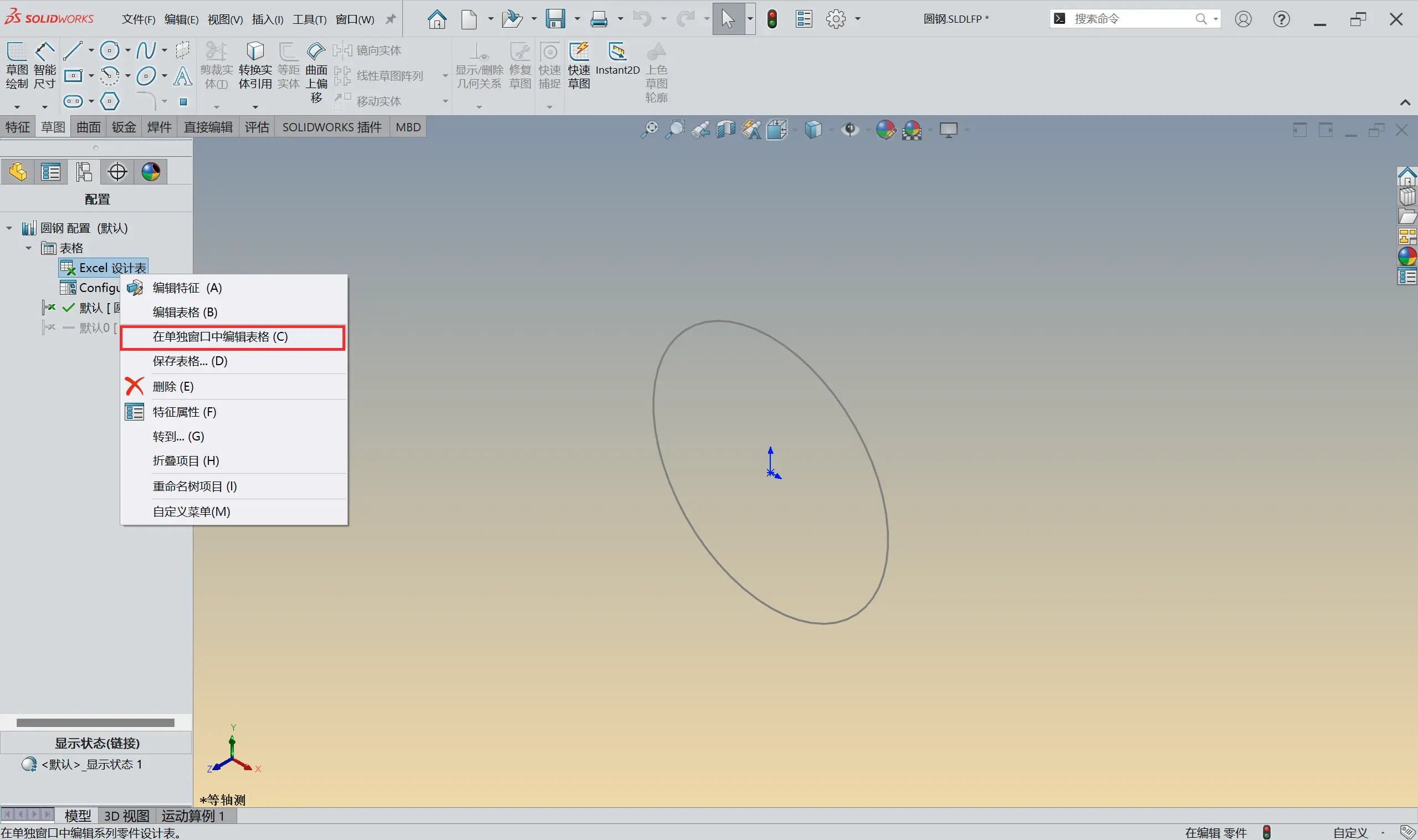The width and height of the screenshot is (1418, 840).
Task: Choose 在单独窗口中编辑表格 (C) from the context menu
Action: 220,337
